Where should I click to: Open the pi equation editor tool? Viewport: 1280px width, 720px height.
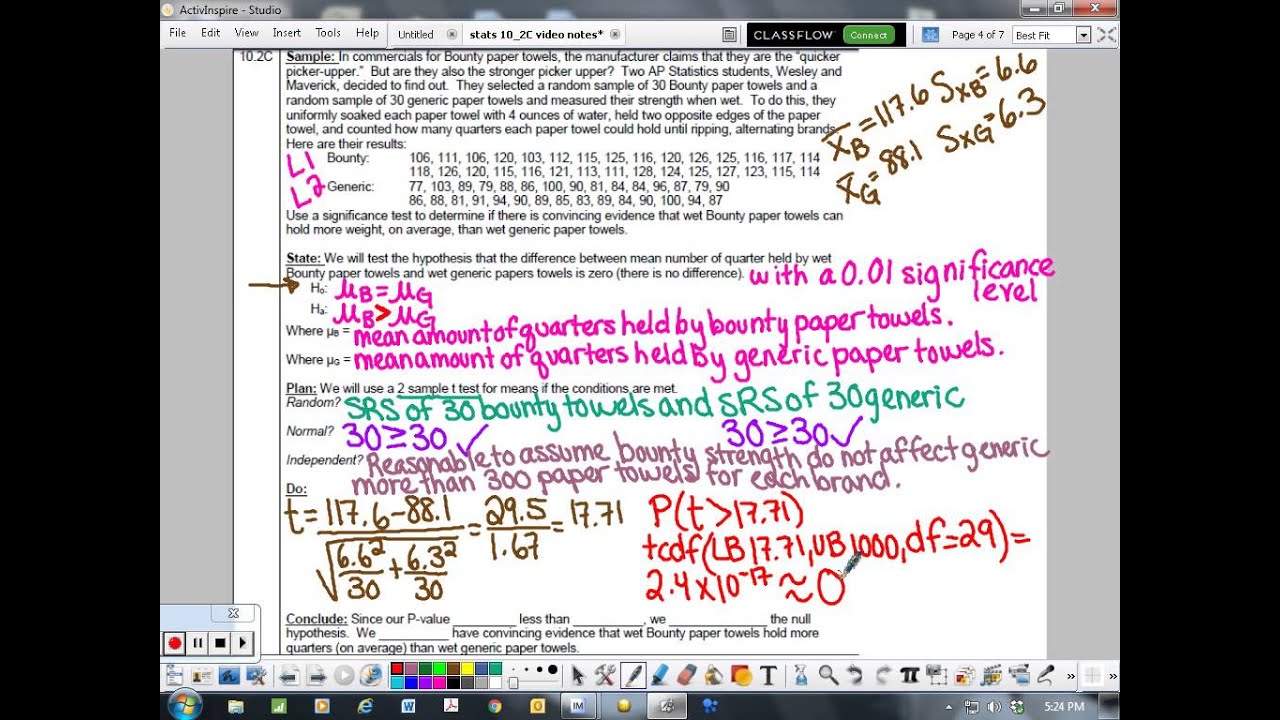click(909, 675)
